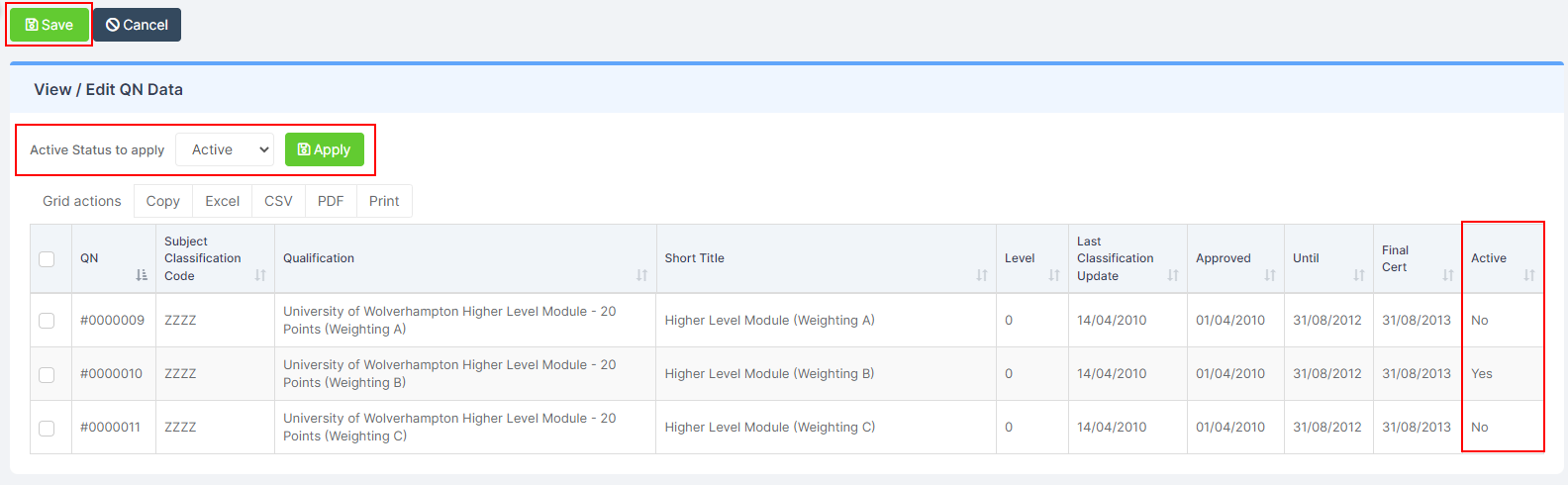Tick the select-all header checkbox

(x=47, y=259)
